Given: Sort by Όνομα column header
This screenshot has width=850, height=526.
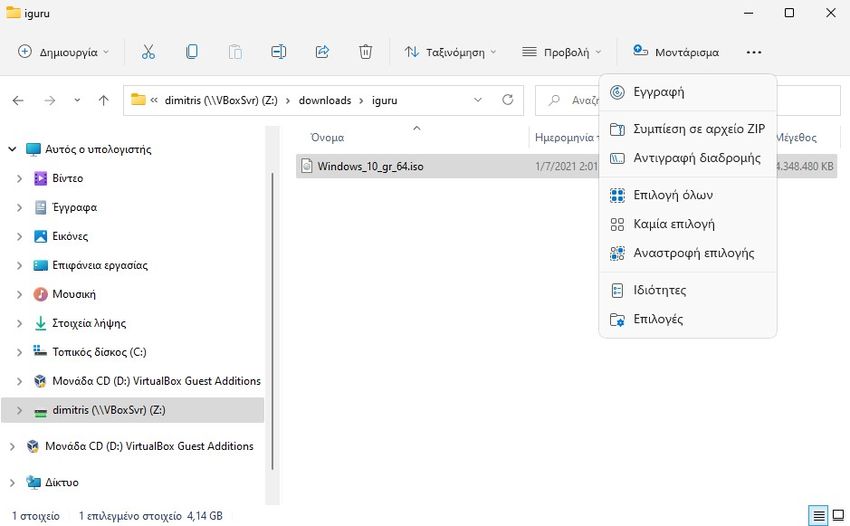Looking at the screenshot, I should [x=327, y=138].
